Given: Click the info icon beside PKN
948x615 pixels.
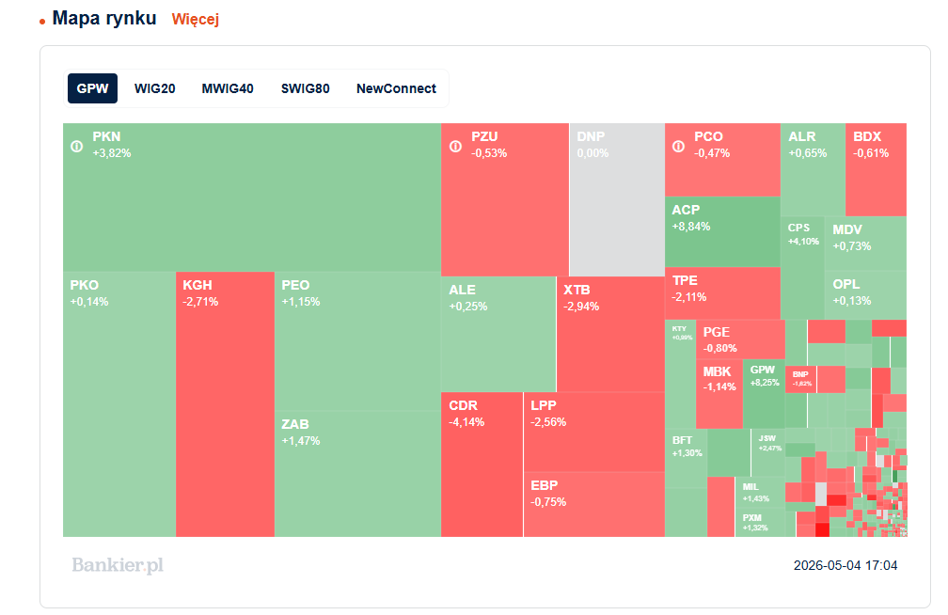Looking at the screenshot, I should pyautogui.click(x=77, y=146).
